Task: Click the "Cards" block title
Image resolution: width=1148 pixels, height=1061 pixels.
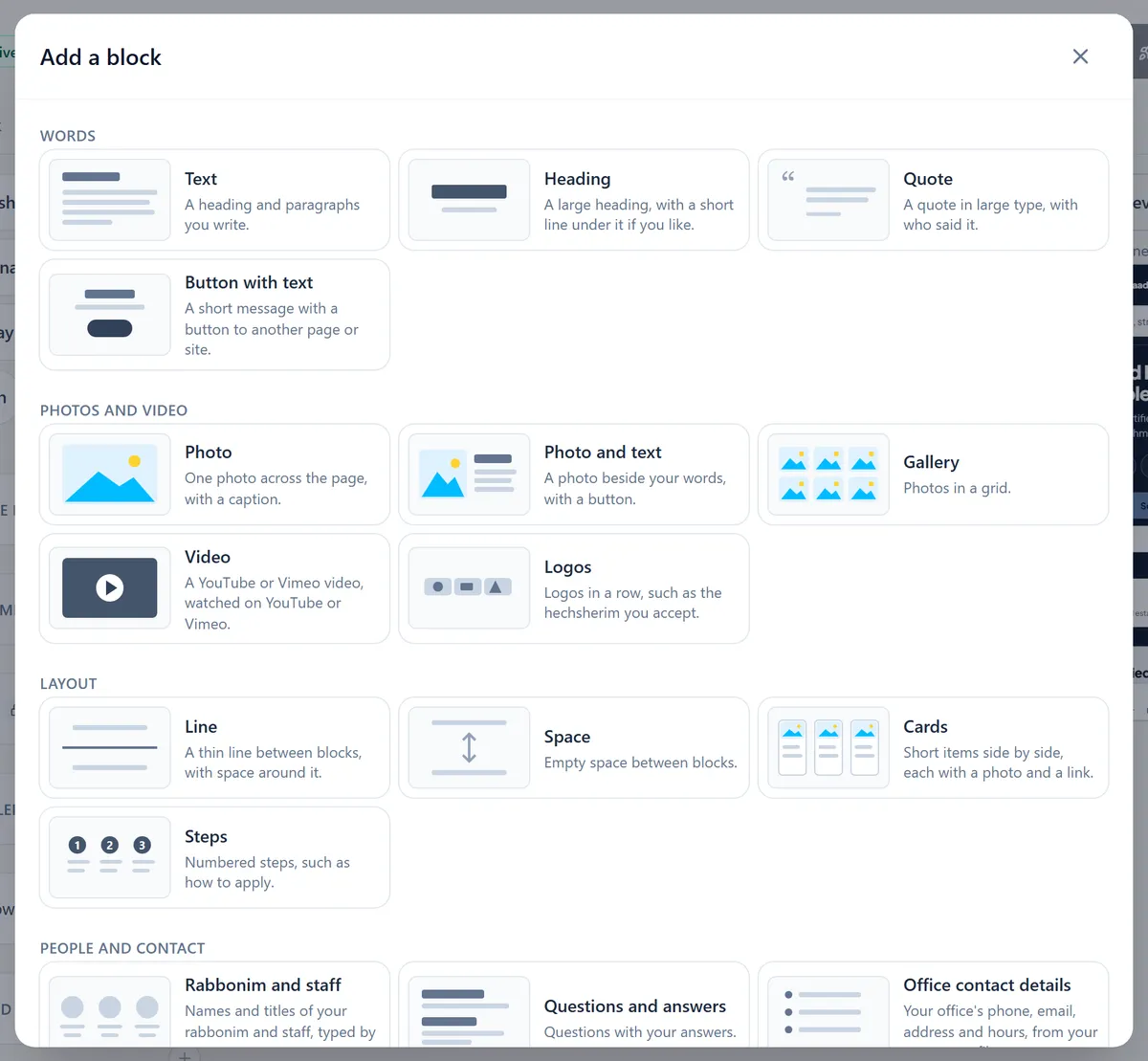Action: (925, 726)
